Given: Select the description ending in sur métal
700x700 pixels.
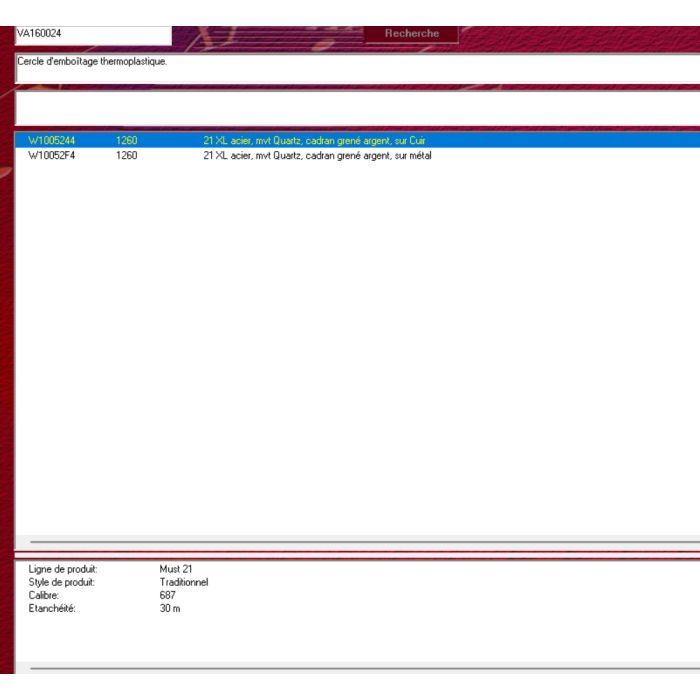Looking at the screenshot, I should point(317,156).
